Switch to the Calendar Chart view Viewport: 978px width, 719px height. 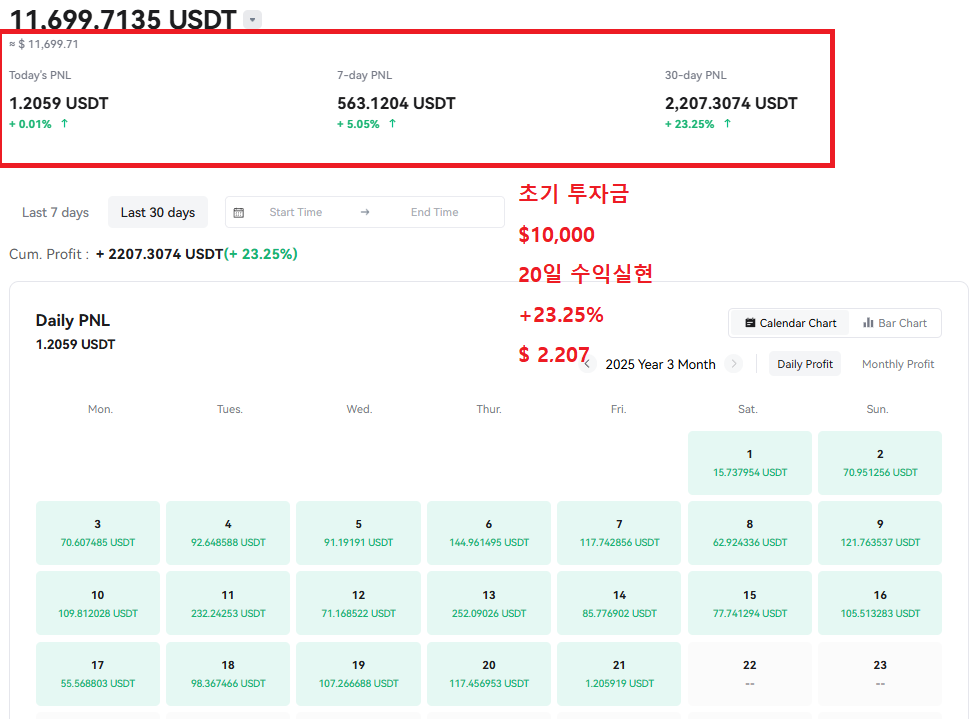[x=790, y=323]
